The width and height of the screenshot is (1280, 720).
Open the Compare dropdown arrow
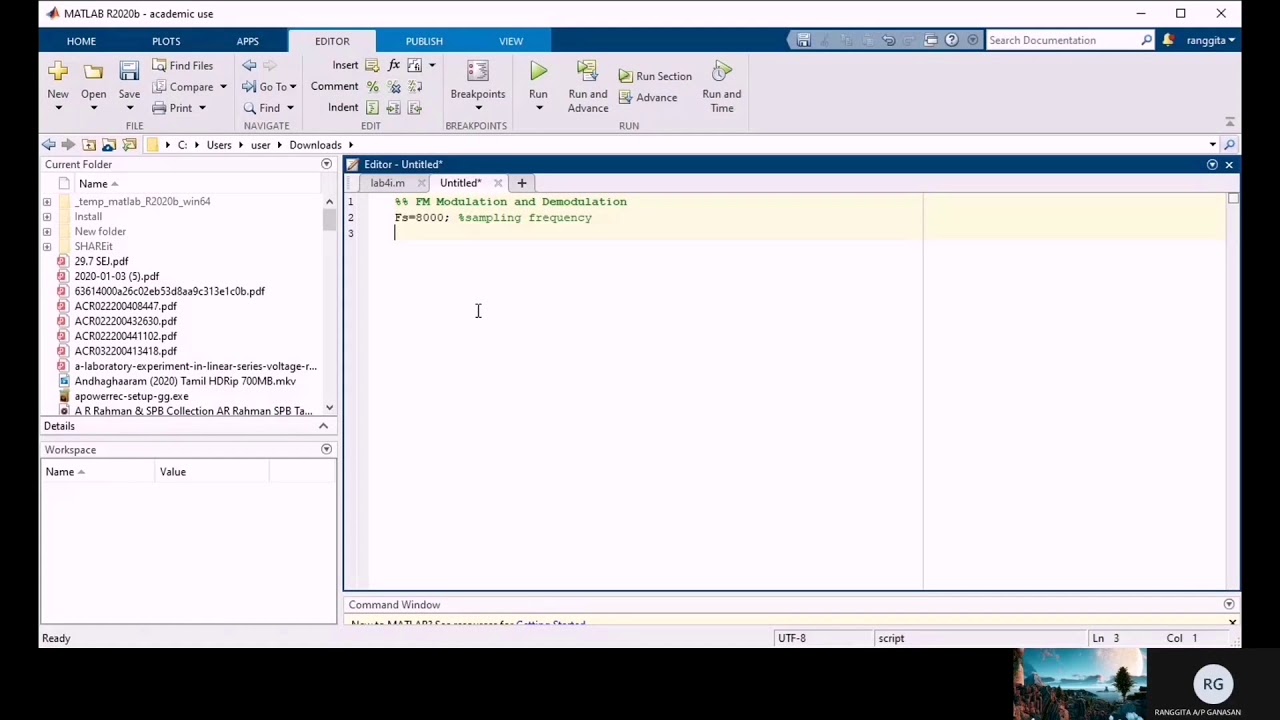pyautogui.click(x=223, y=87)
